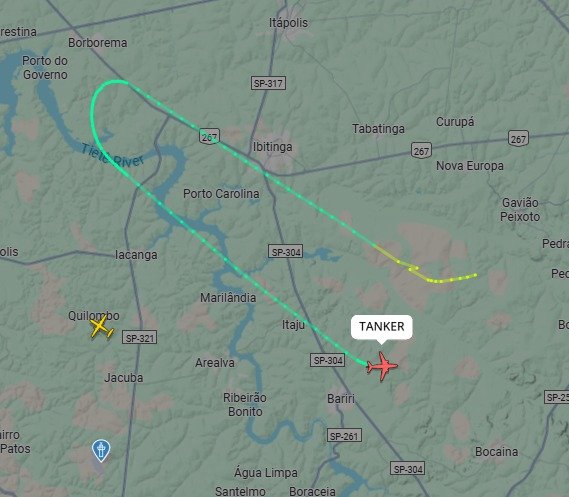
Task: Click the SP-317 road shield
Action: (268, 83)
